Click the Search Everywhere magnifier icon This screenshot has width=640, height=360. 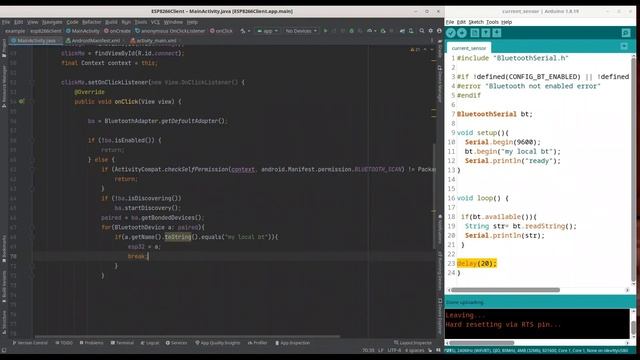(422, 31)
